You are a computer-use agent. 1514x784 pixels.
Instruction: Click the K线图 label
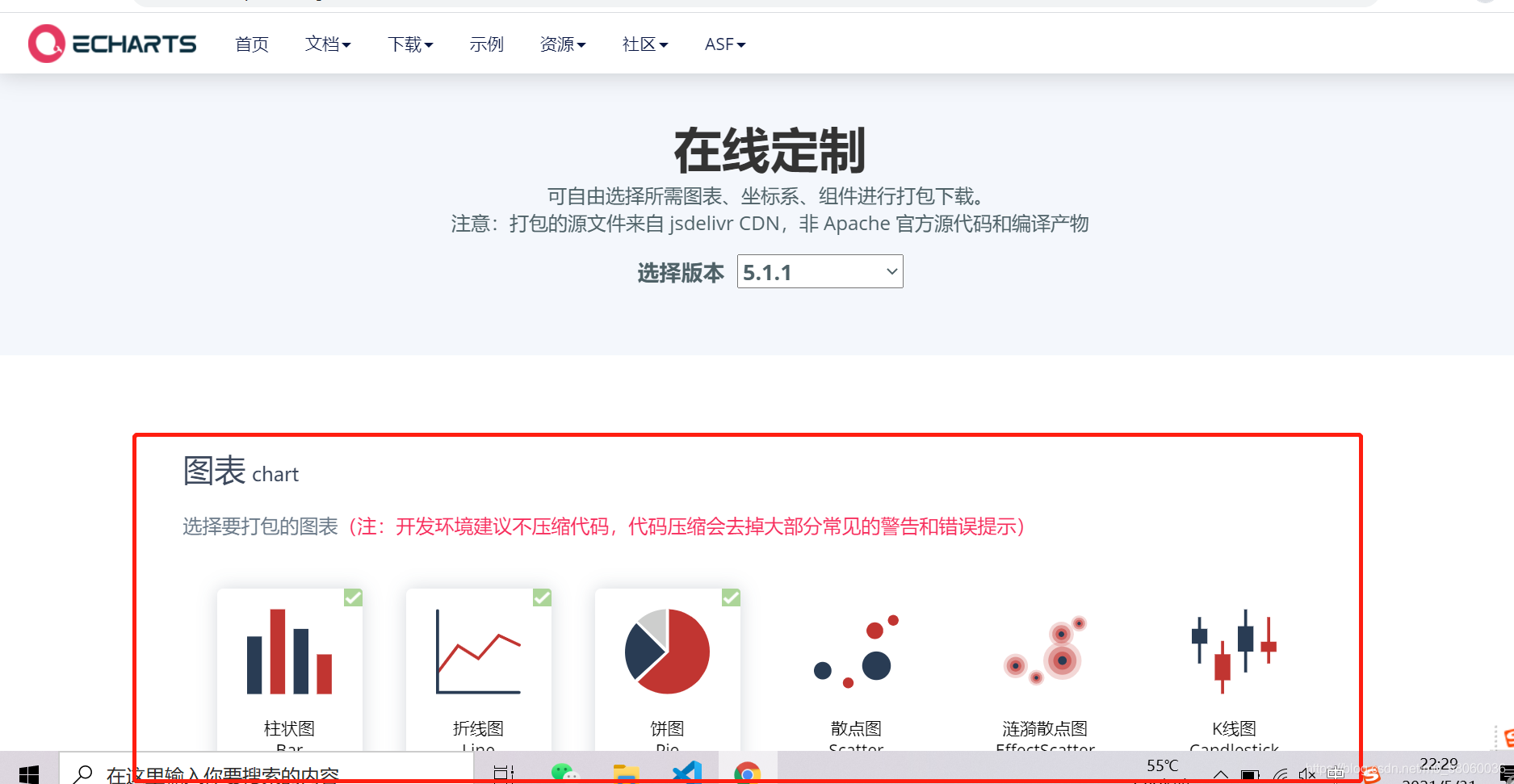click(x=1234, y=728)
